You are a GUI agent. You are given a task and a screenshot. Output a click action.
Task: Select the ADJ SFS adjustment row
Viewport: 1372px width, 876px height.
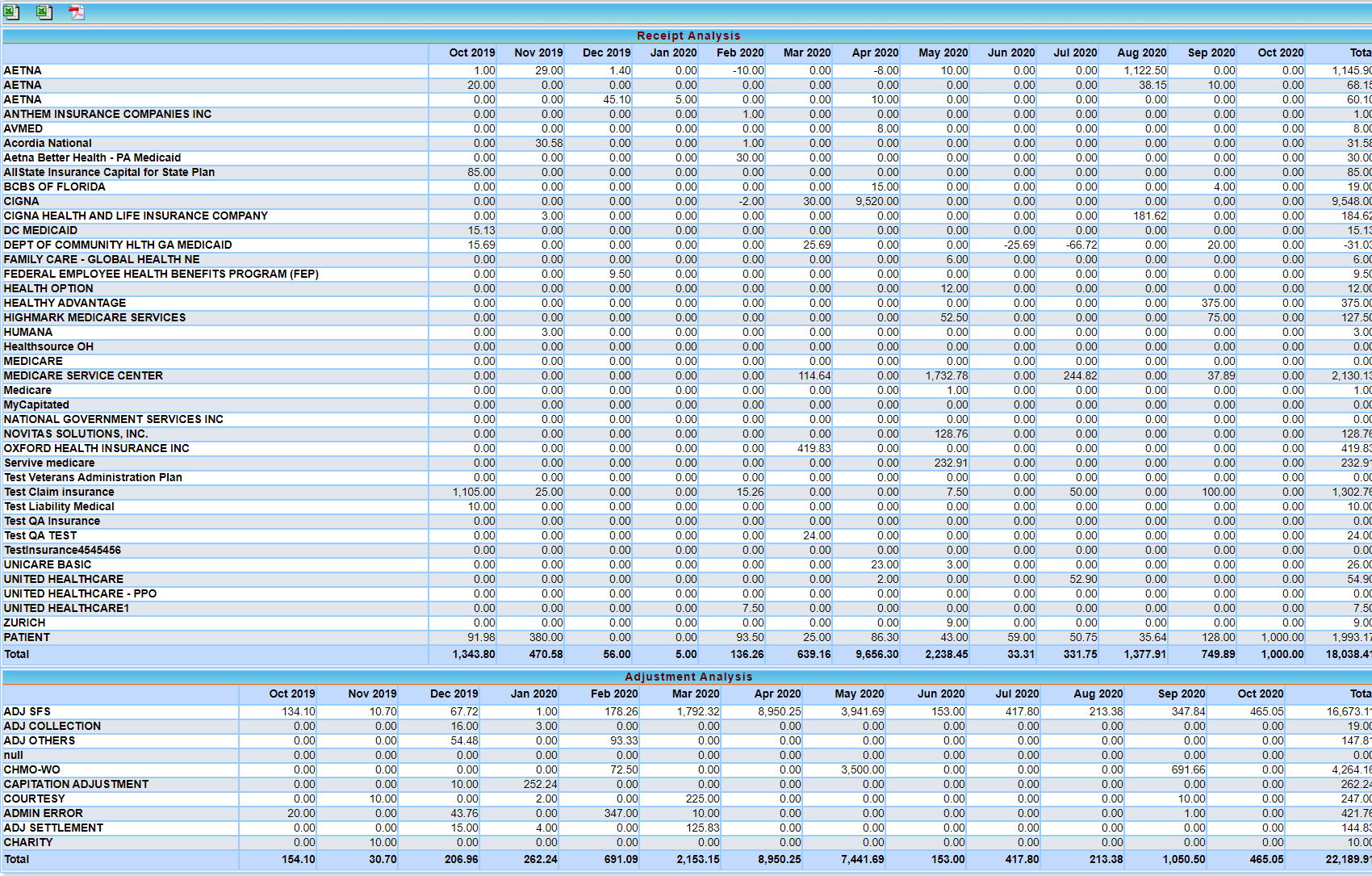[x=27, y=711]
